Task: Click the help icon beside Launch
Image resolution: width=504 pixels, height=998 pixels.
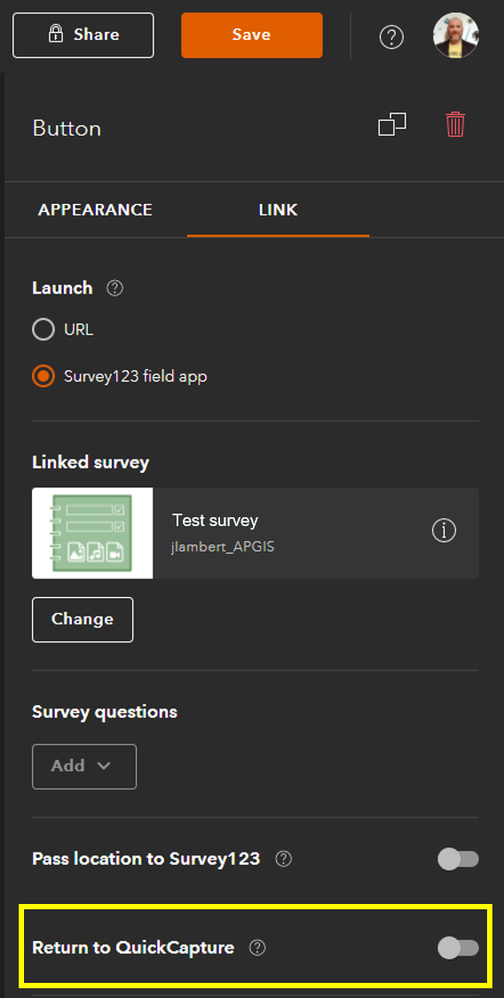Action: point(115,288)
